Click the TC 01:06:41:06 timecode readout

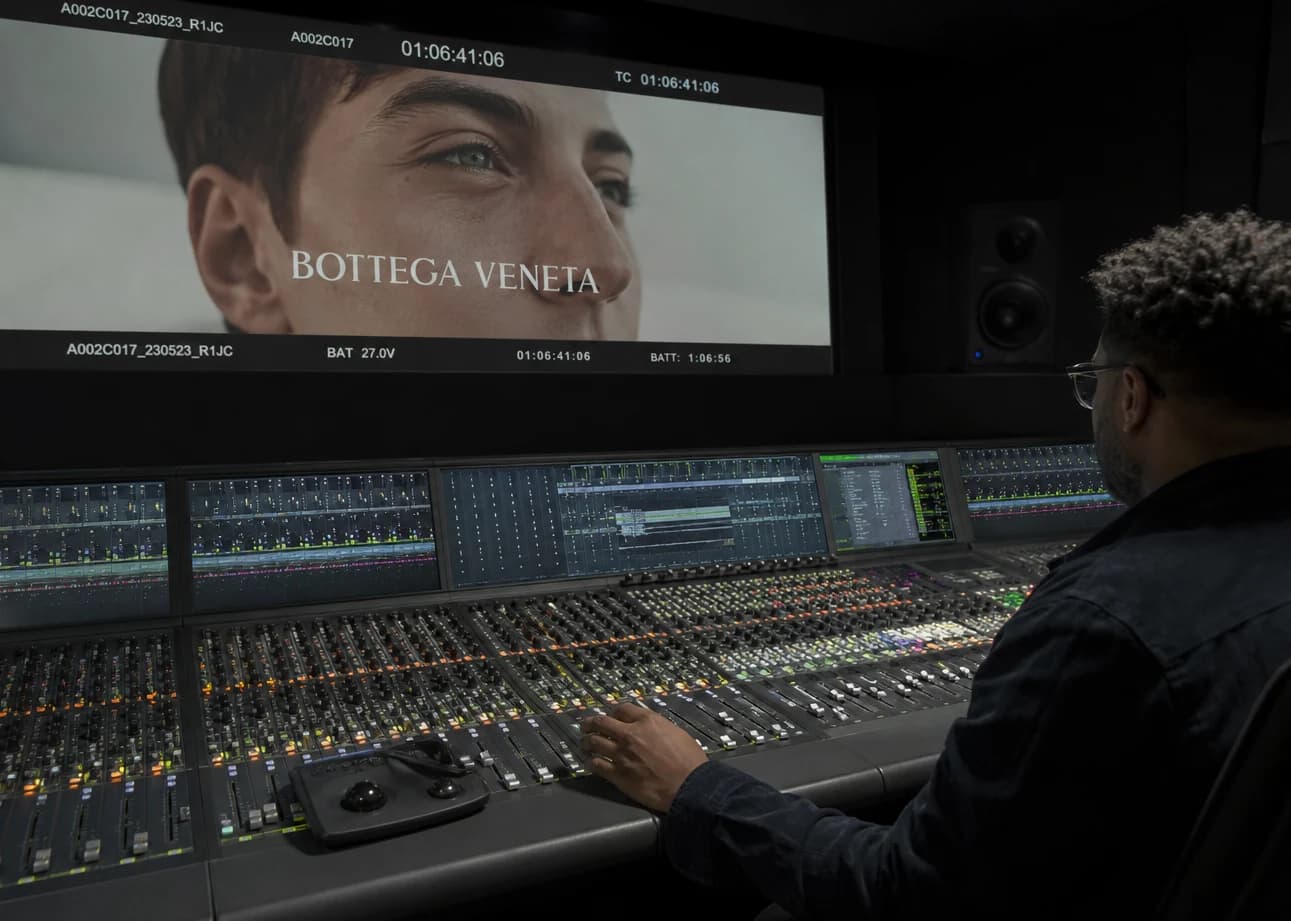667,82
